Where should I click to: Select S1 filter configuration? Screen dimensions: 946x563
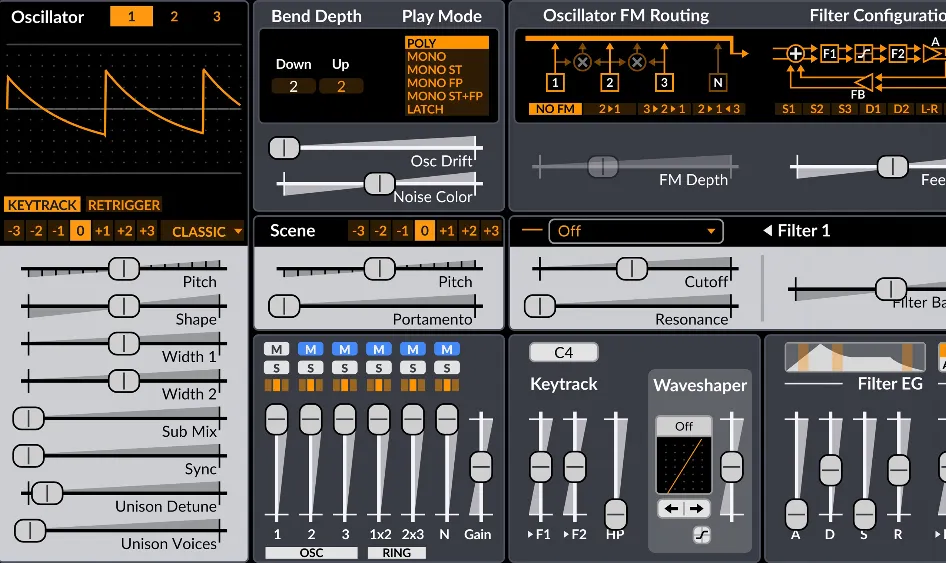(789, 109)
